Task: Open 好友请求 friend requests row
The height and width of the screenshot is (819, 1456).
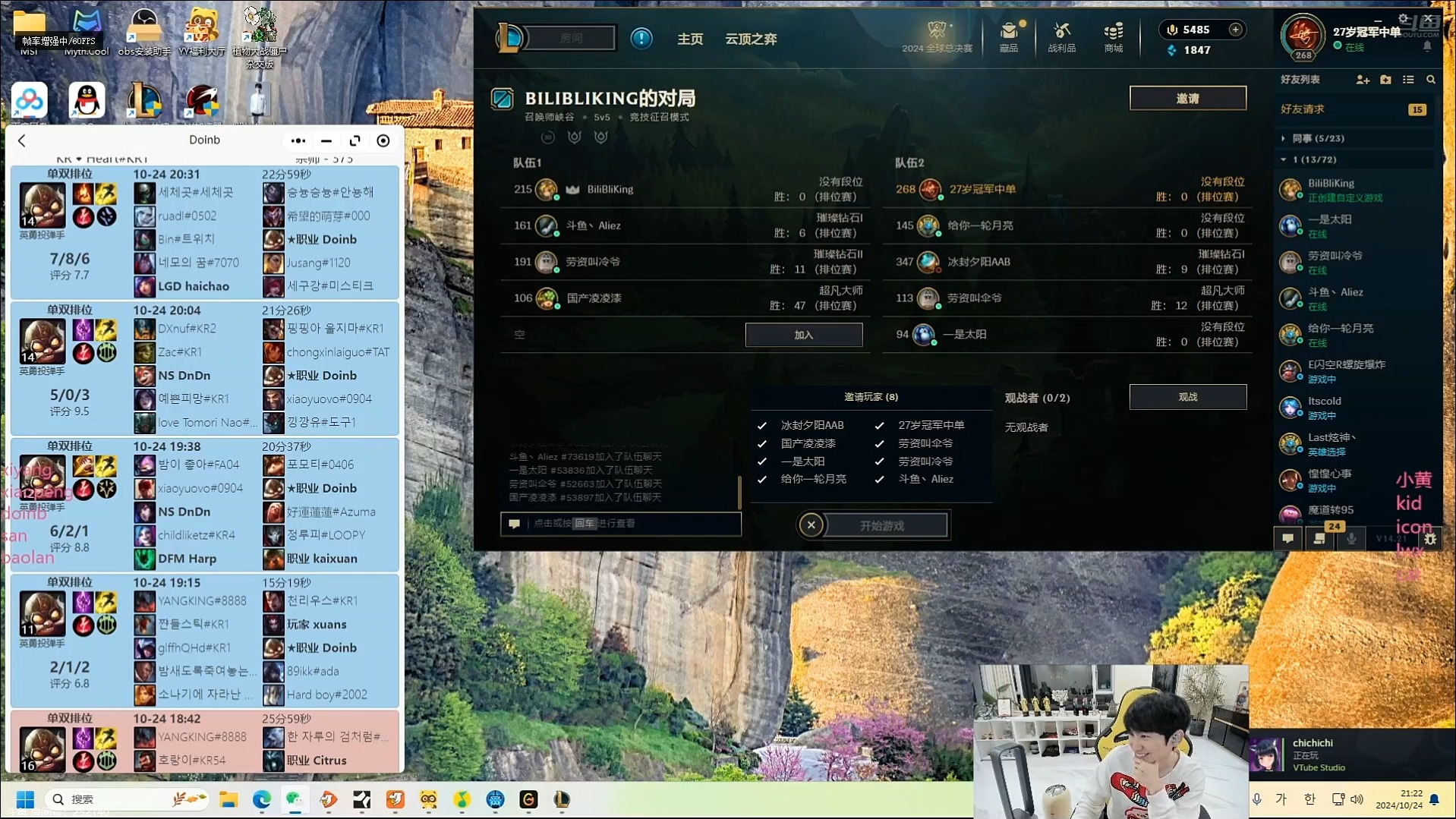Action: [1353, 109]
